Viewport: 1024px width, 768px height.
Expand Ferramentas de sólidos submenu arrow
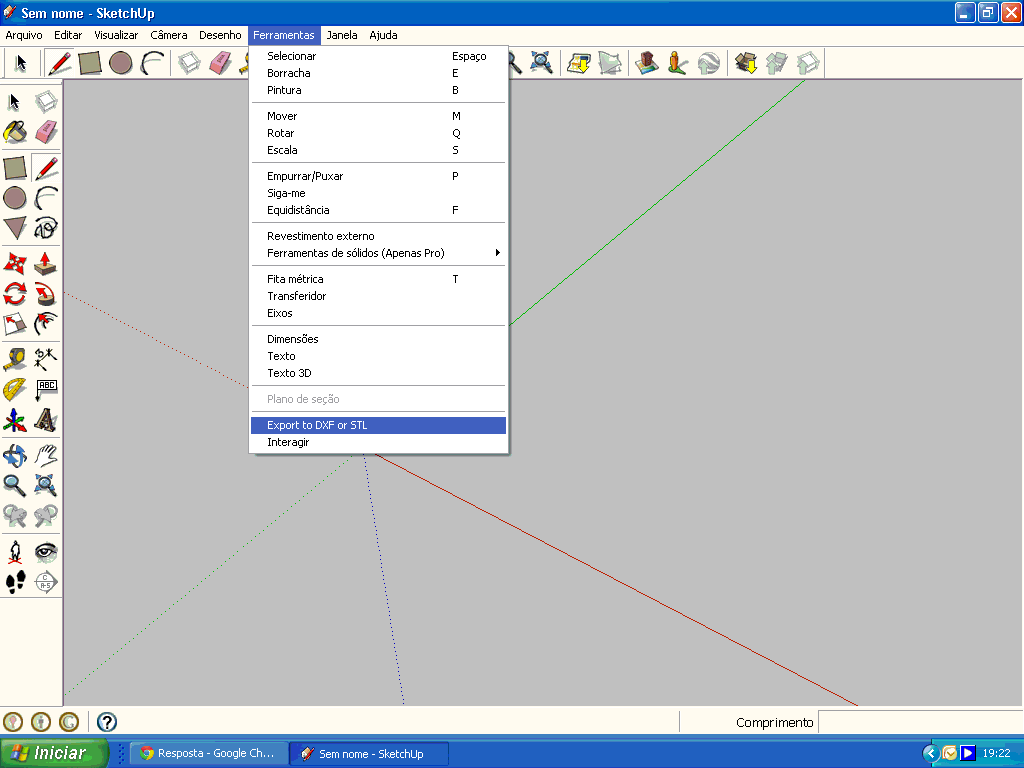pyautogui.click(x=498, y=253)
